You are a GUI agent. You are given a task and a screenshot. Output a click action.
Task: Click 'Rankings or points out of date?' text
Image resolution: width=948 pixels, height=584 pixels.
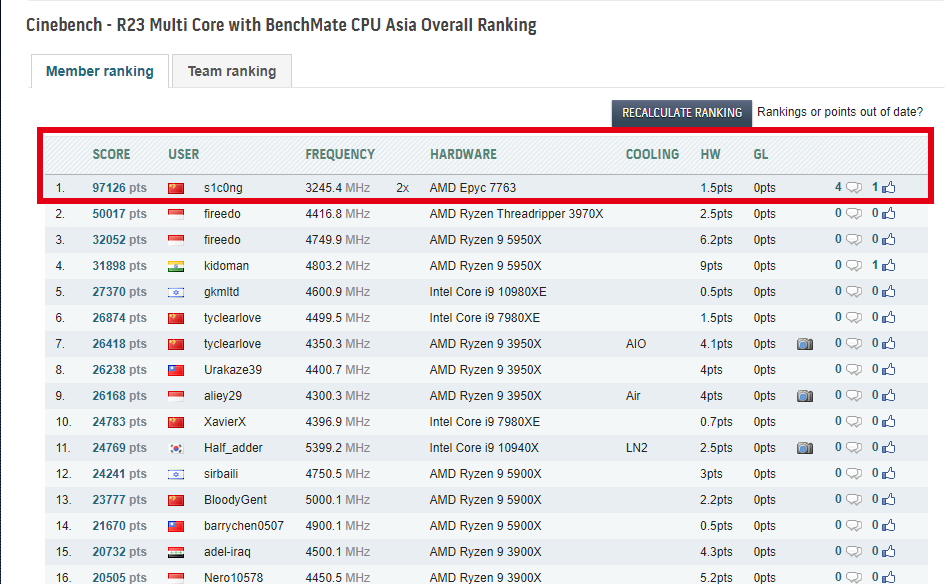840,112
